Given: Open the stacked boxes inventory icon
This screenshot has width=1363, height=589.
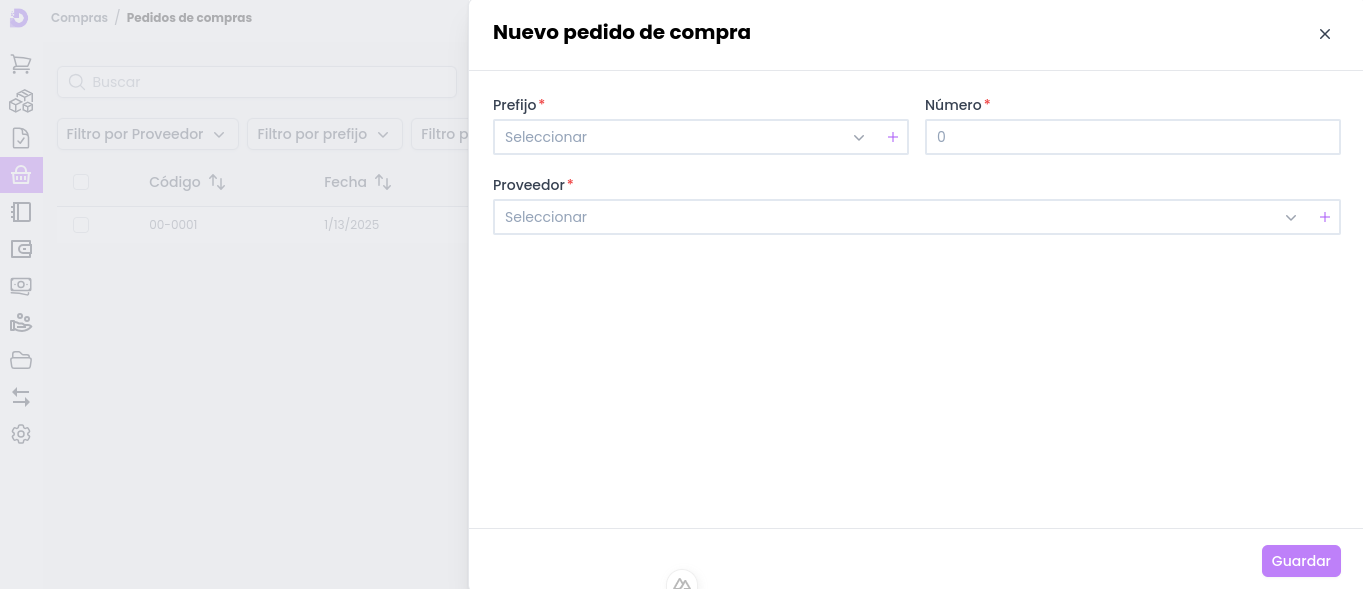Looking at the screenshot, I should tap(21, 101).
